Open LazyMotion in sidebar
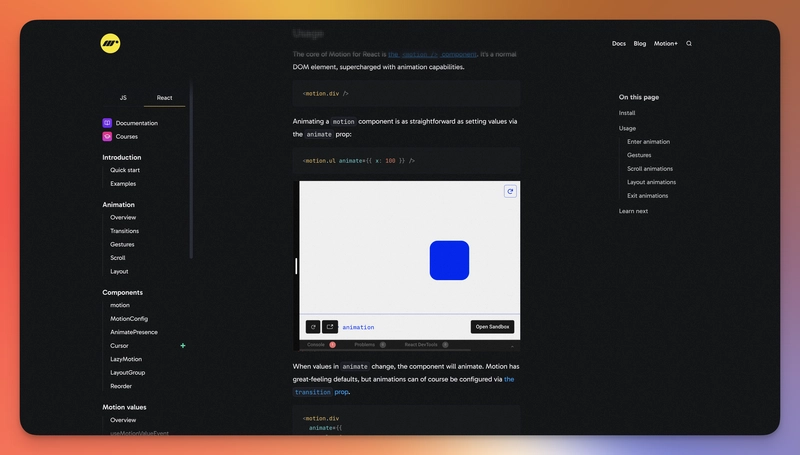The width and height of the screenshot is (800, 455). click(x=126, y=359)
